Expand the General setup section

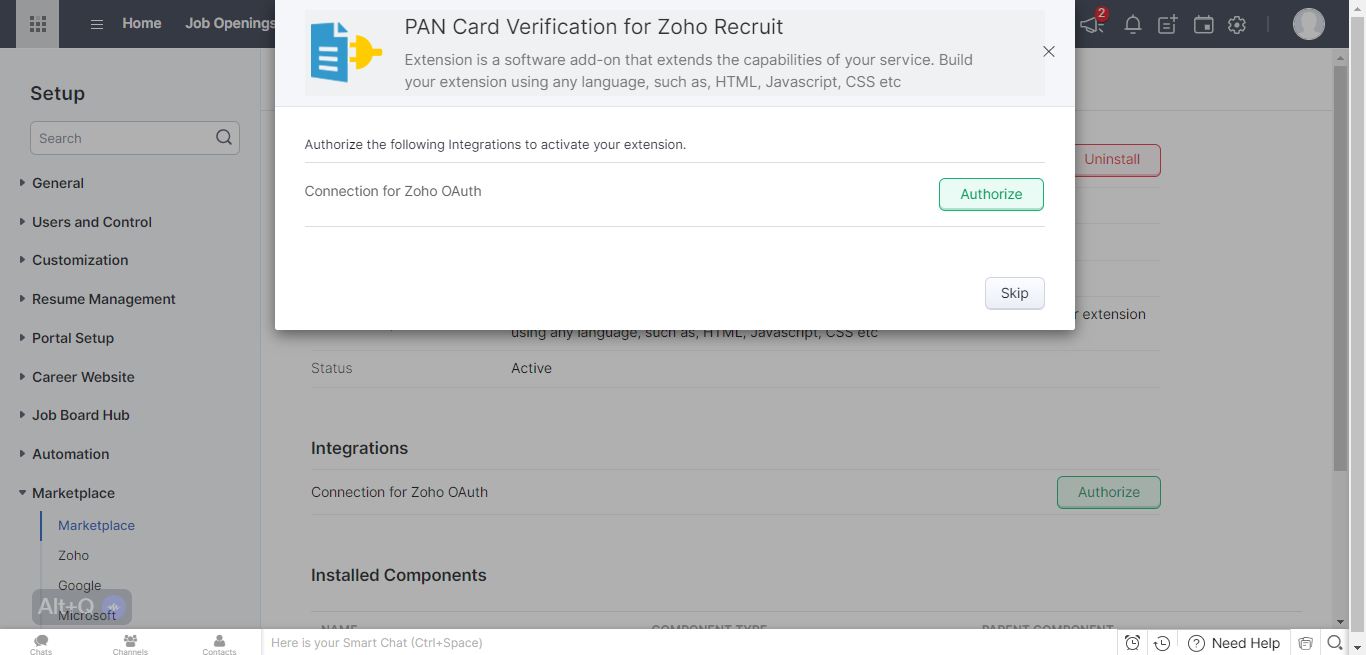(58, 183)
